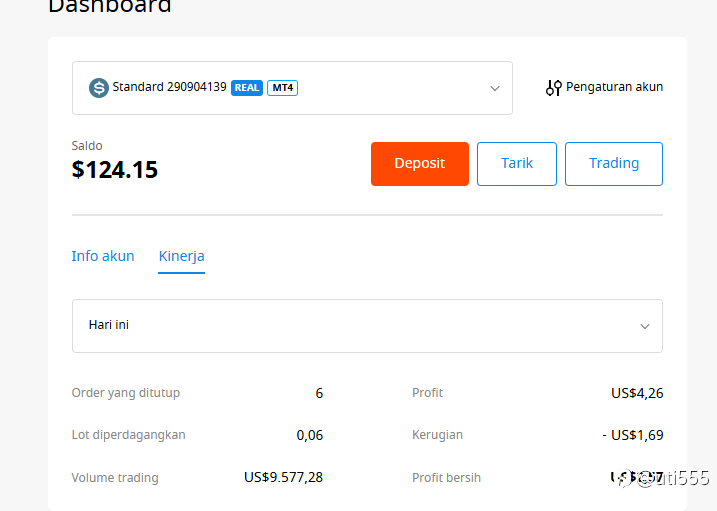Select the Kinerja tab
Screen dimensions: 717x511
click(181, 256)
